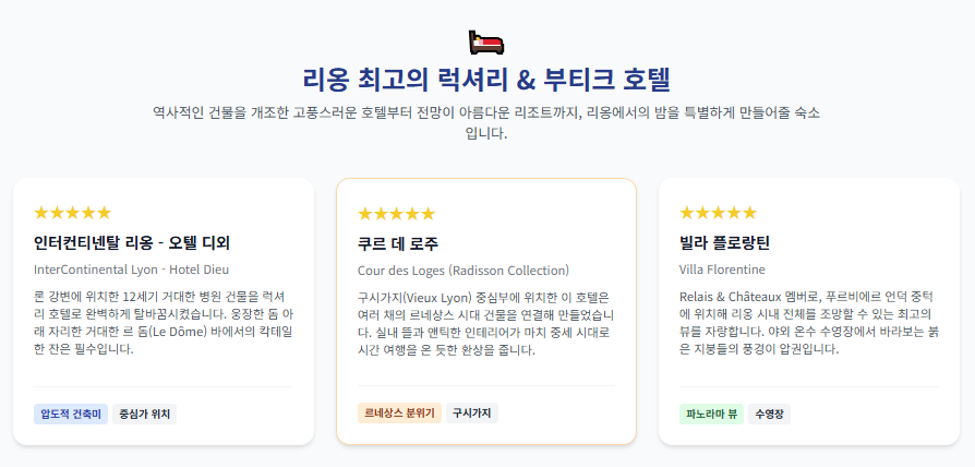Select the 르네상스 분위기 tag
This screenshot has height=467, width=975.
(x=399, y=413)
